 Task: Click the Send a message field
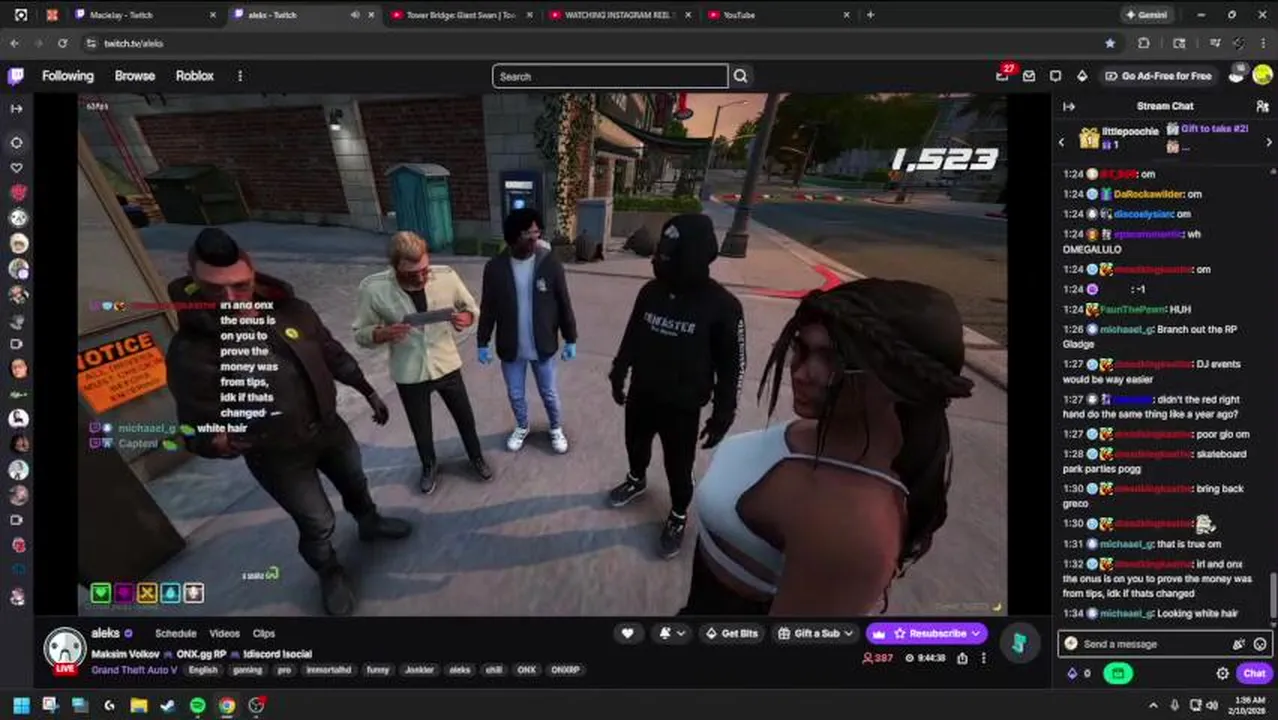(1164, 644)
